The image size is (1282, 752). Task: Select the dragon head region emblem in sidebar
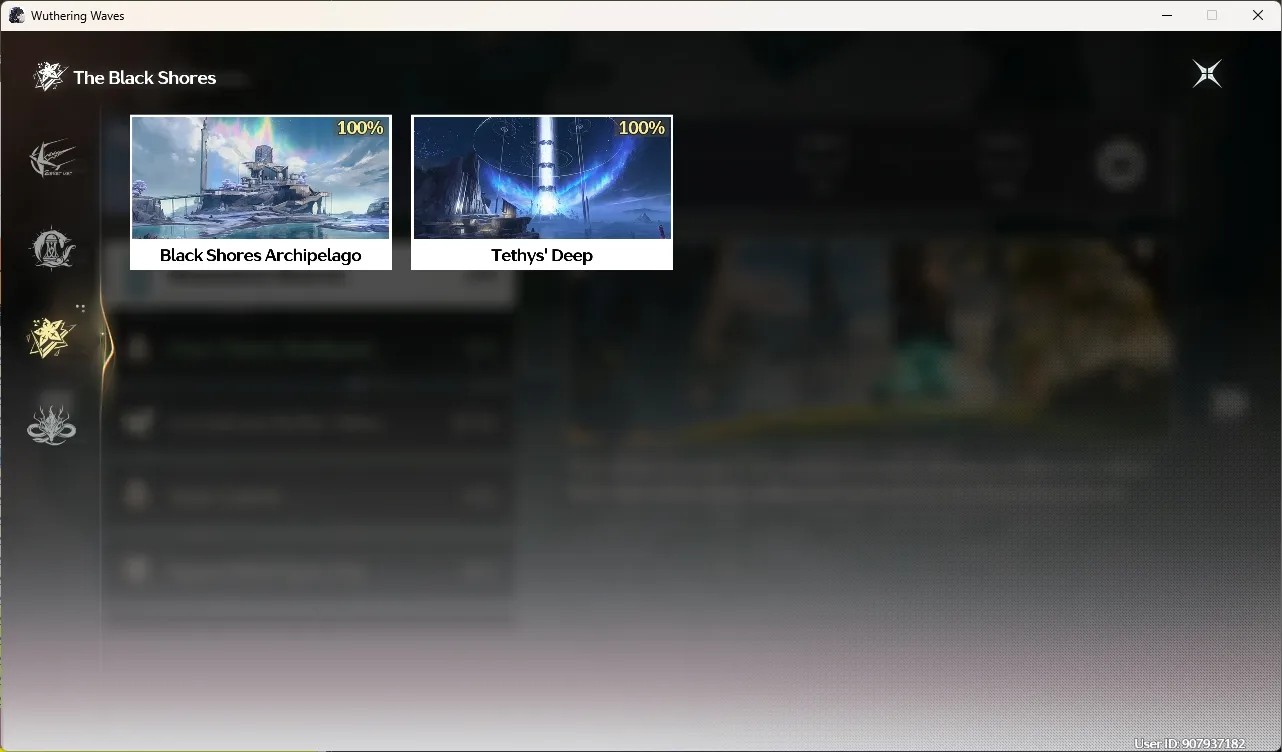pyautogui.click(x=52, y=424)
